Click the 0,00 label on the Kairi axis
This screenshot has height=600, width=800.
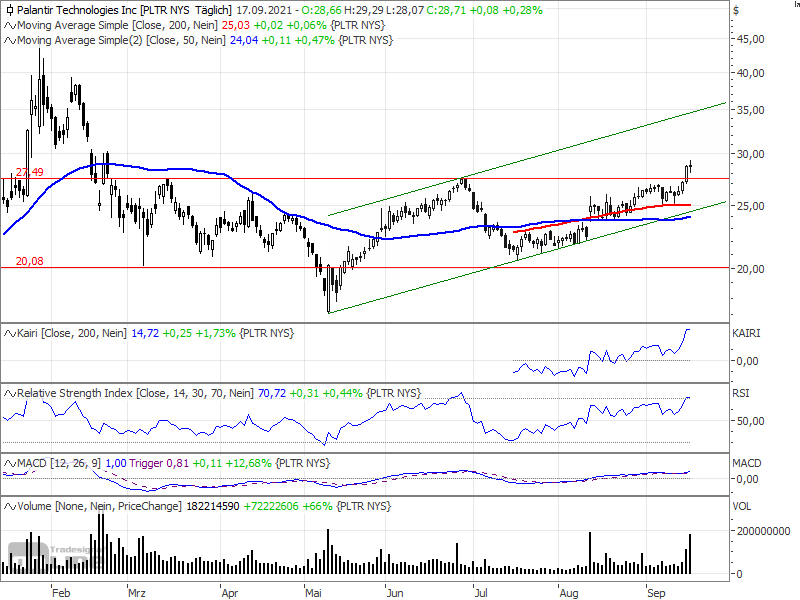[747, 361]
